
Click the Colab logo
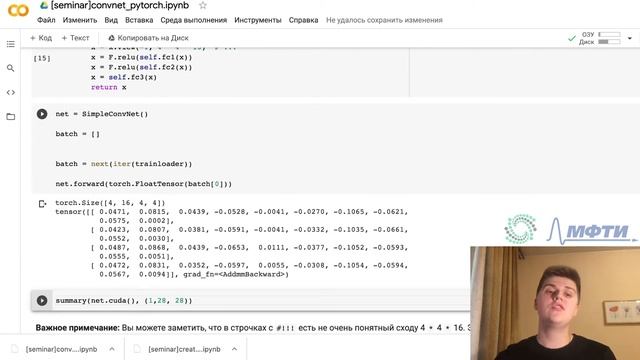tap(18, 10)
